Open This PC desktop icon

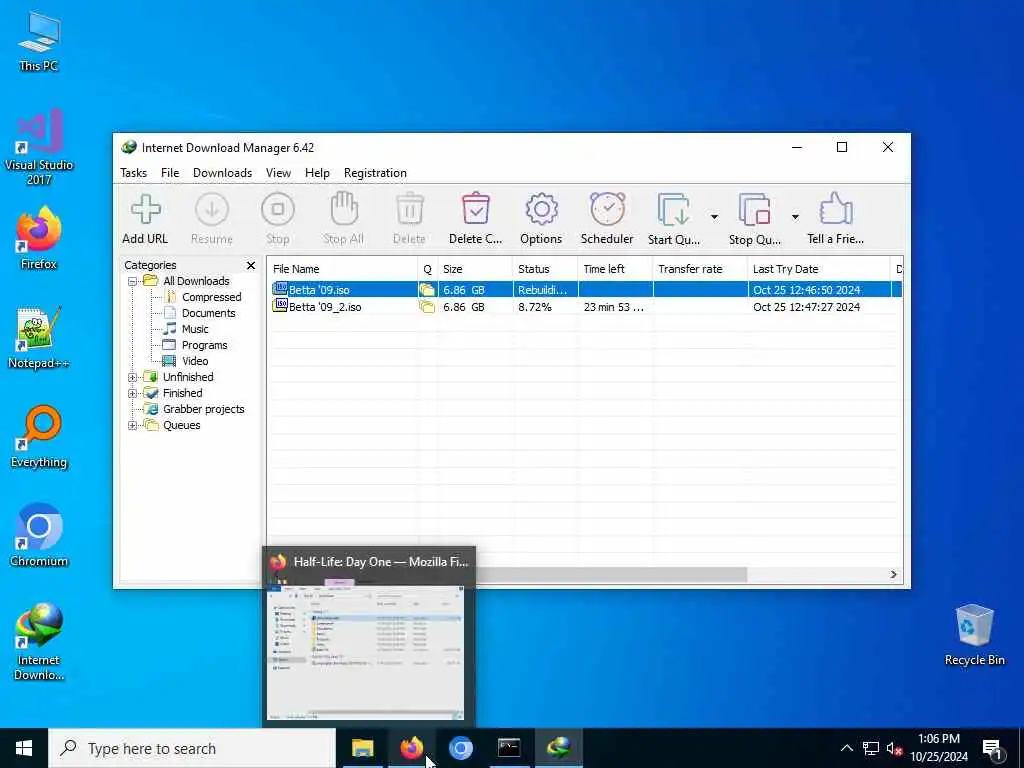coord(39,42)
